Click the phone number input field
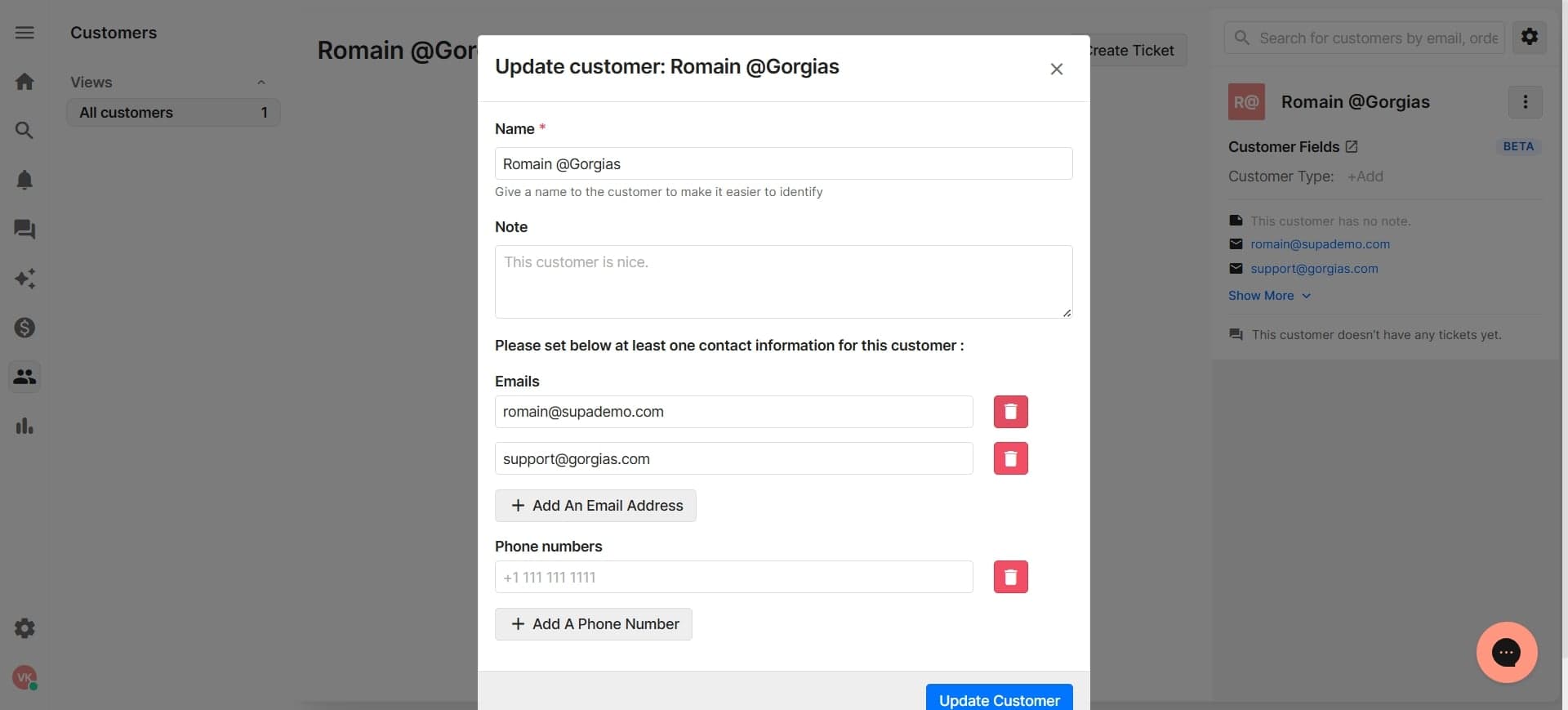 tap(733, 577)
